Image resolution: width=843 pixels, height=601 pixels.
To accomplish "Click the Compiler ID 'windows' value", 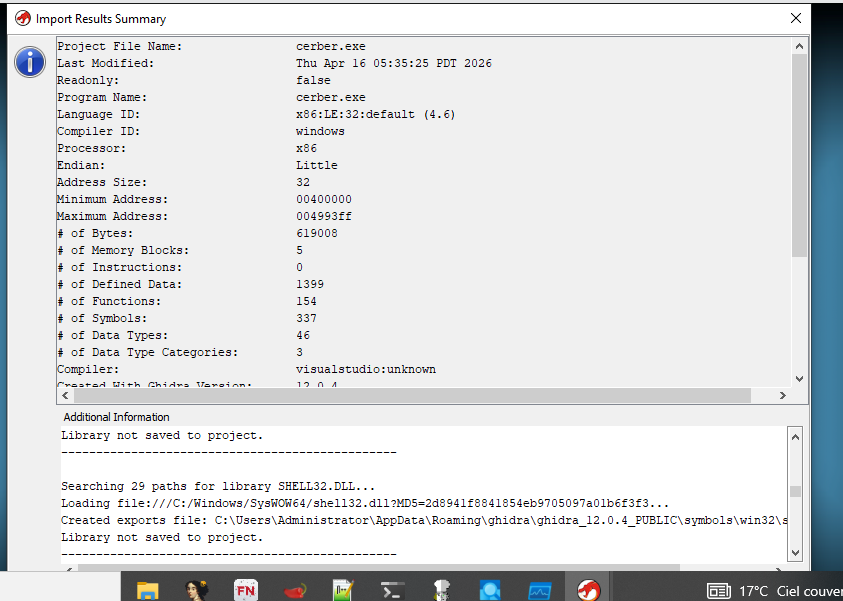I will (320, 132).
